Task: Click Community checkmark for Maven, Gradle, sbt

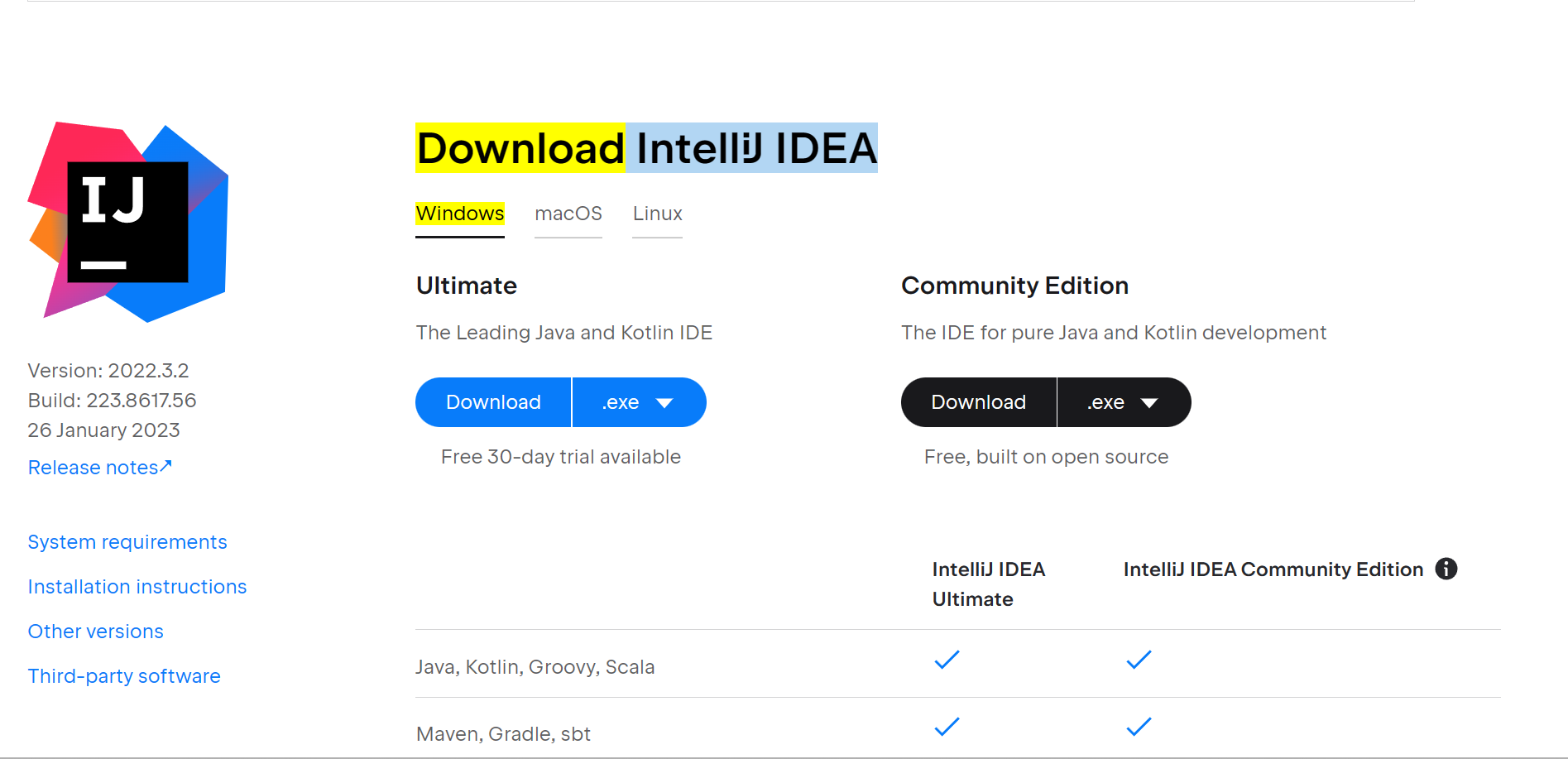Action: pyautogui.click(x=1139, y=728)
